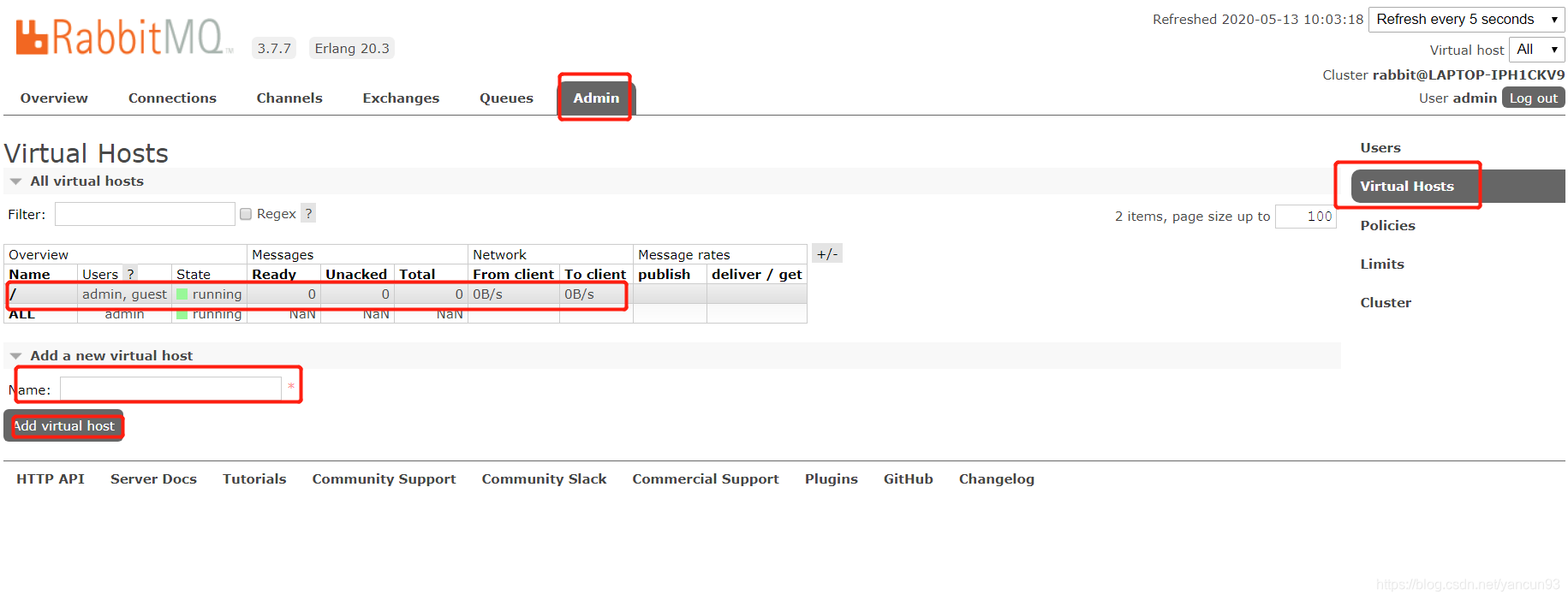
Task: Sort by the To client column header
Action: pos(595,274)
